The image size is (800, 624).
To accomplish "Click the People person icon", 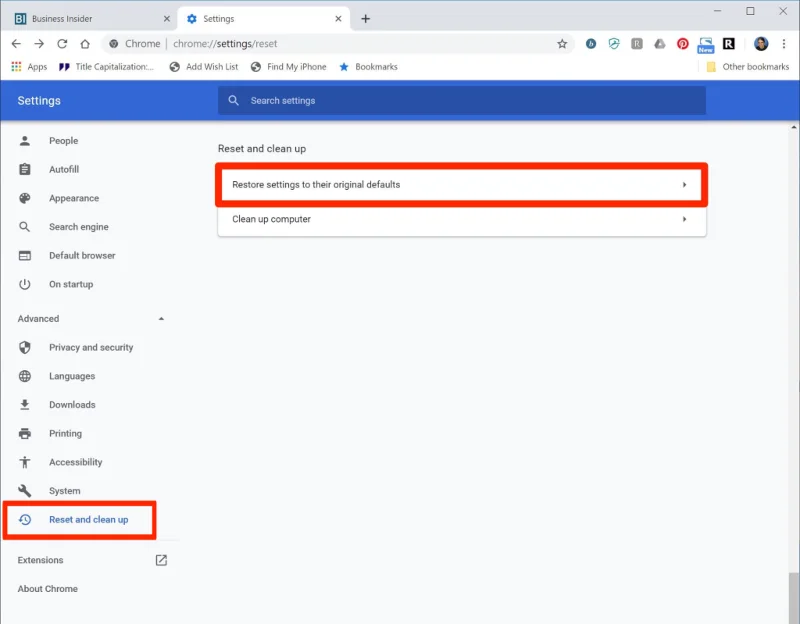I will click(x=24, y=141).
